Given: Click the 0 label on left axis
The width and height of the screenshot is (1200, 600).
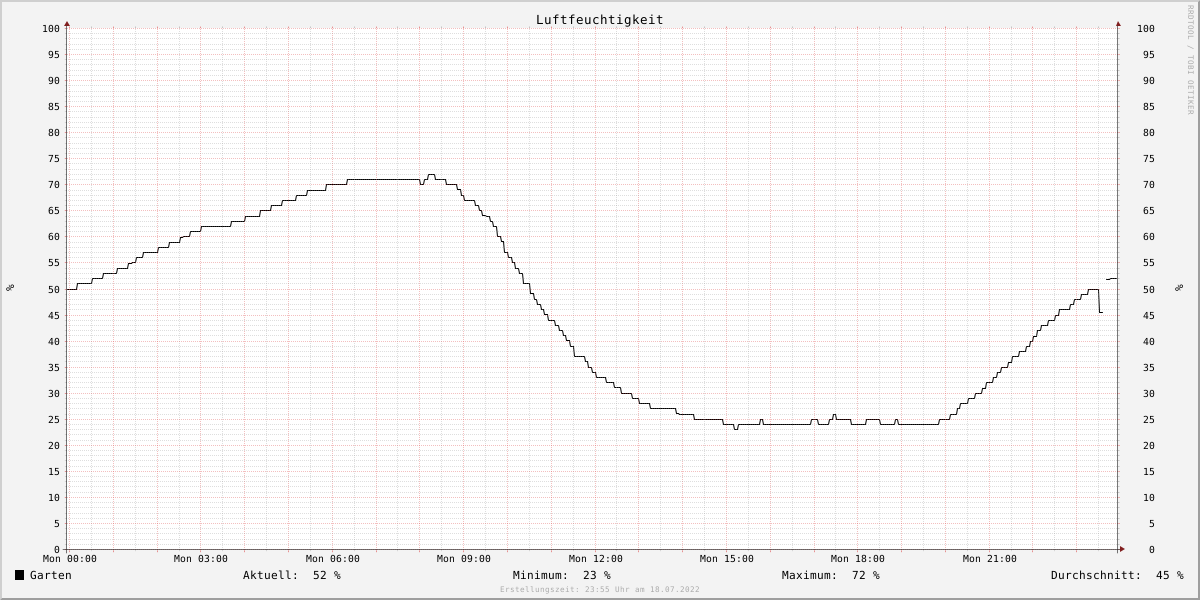Looking at the screenshot, I should (57, 549).
